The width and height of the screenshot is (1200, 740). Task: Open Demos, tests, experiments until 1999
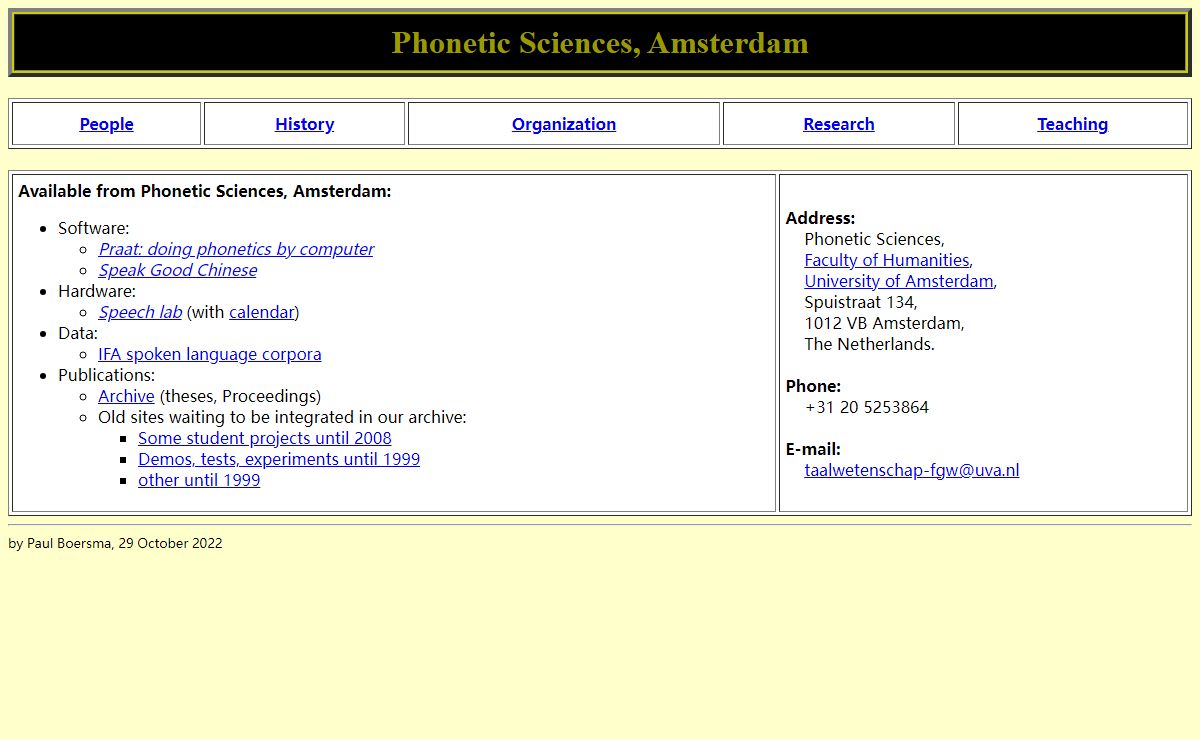279,459
